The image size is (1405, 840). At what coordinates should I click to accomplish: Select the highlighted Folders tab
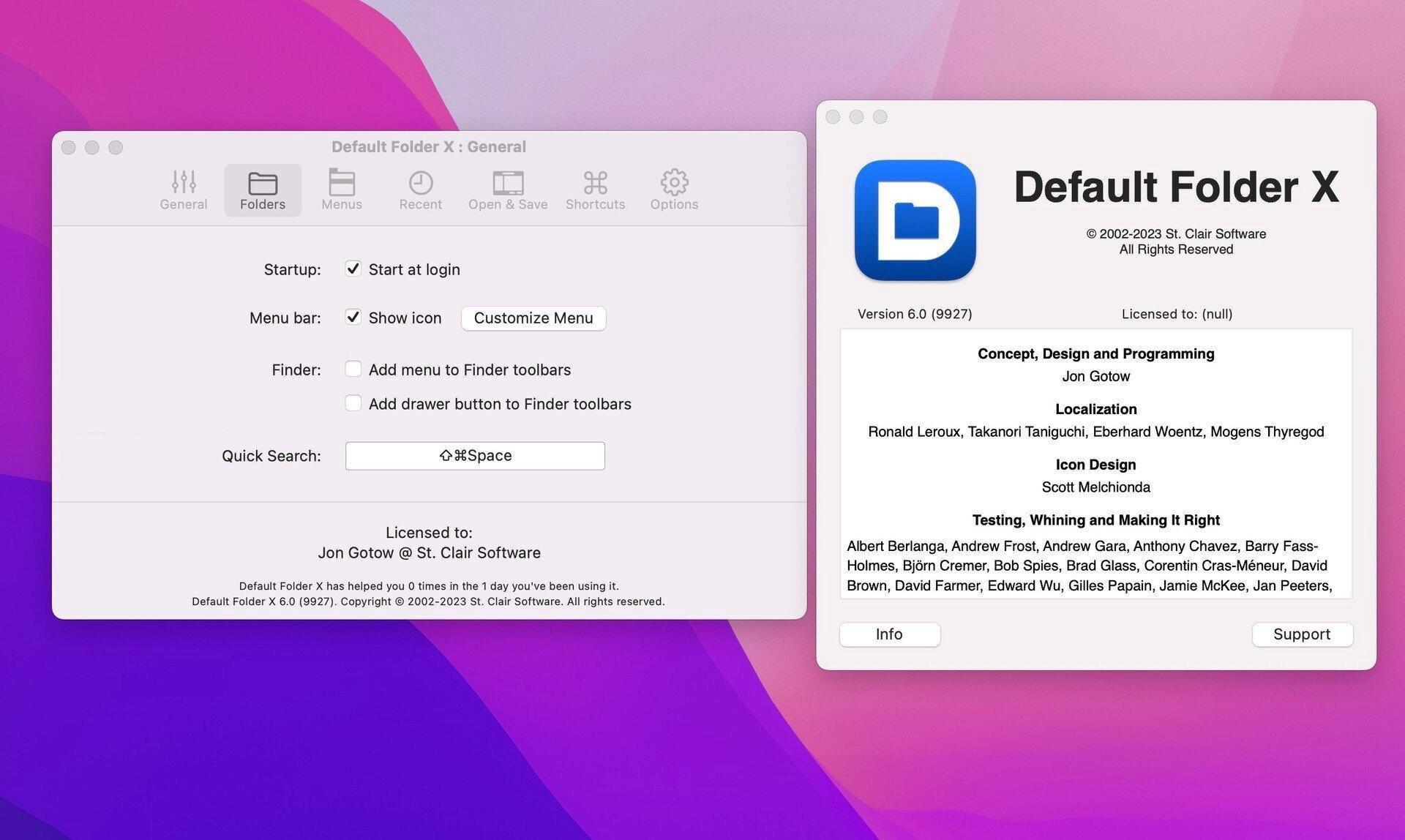262,190
